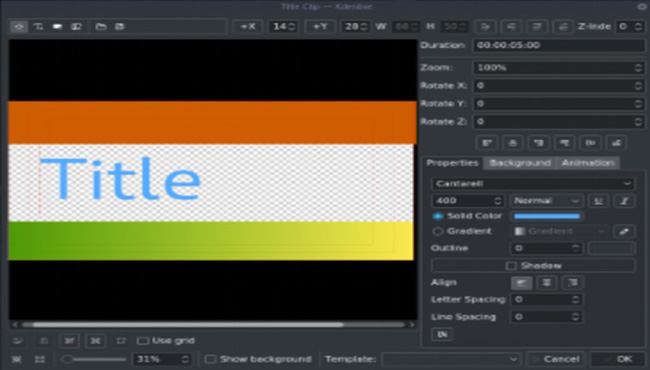
Task: Lower object to bottom icon next to Z-Index
Action: (x=563, y=27)
